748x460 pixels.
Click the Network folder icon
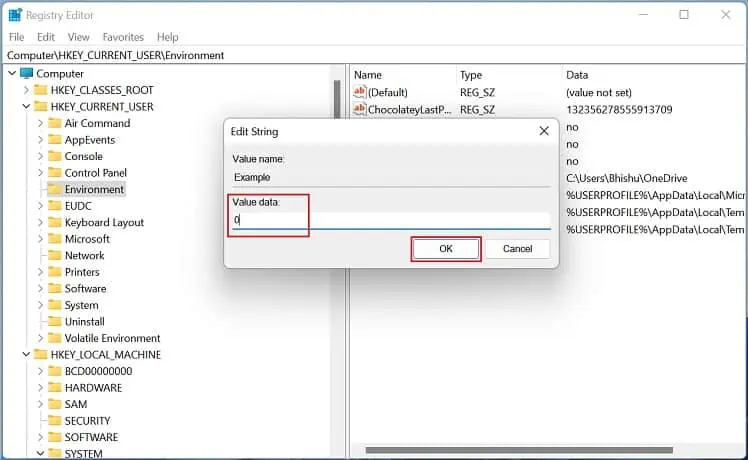55,255
